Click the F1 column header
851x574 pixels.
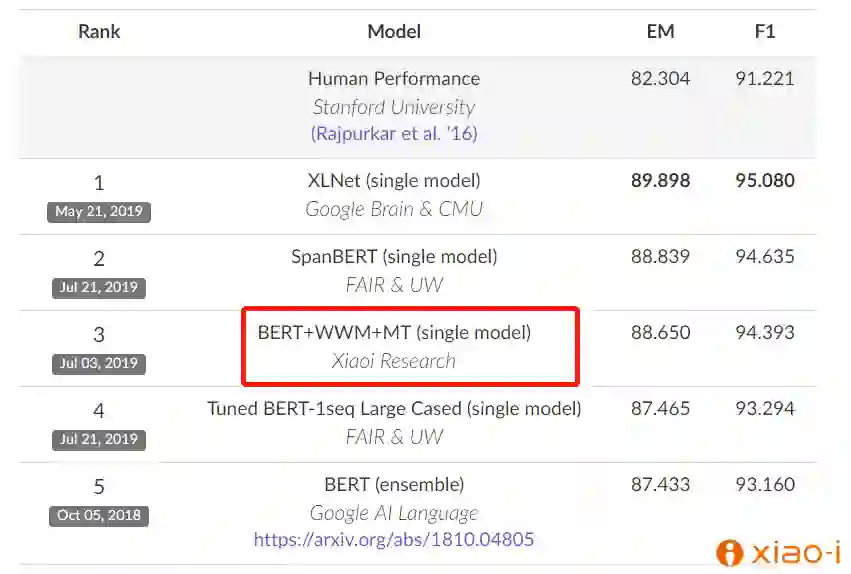[x=765, y=31]
